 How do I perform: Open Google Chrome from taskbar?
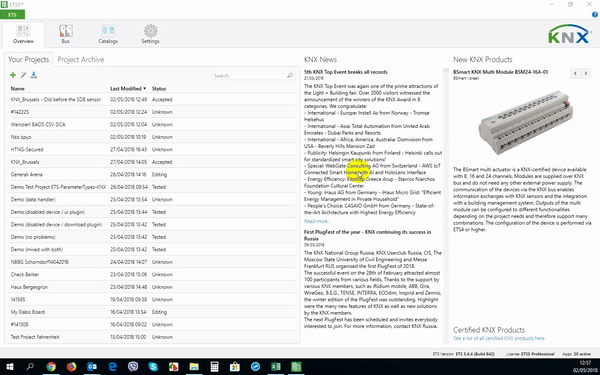tap(51, 367)
